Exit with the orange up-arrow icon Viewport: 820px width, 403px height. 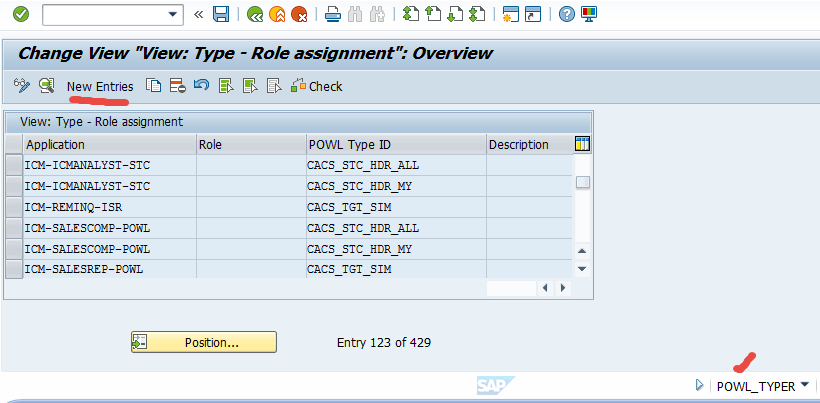(x=277, y=14)
